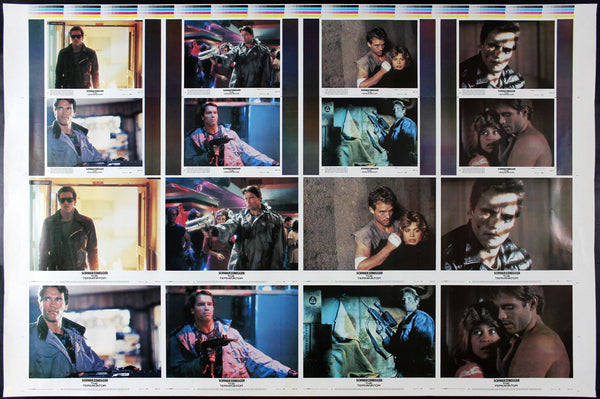Open large card of pink-lit man holding gun
Viewport: 600px width, 399px height.
pos(232,332)
